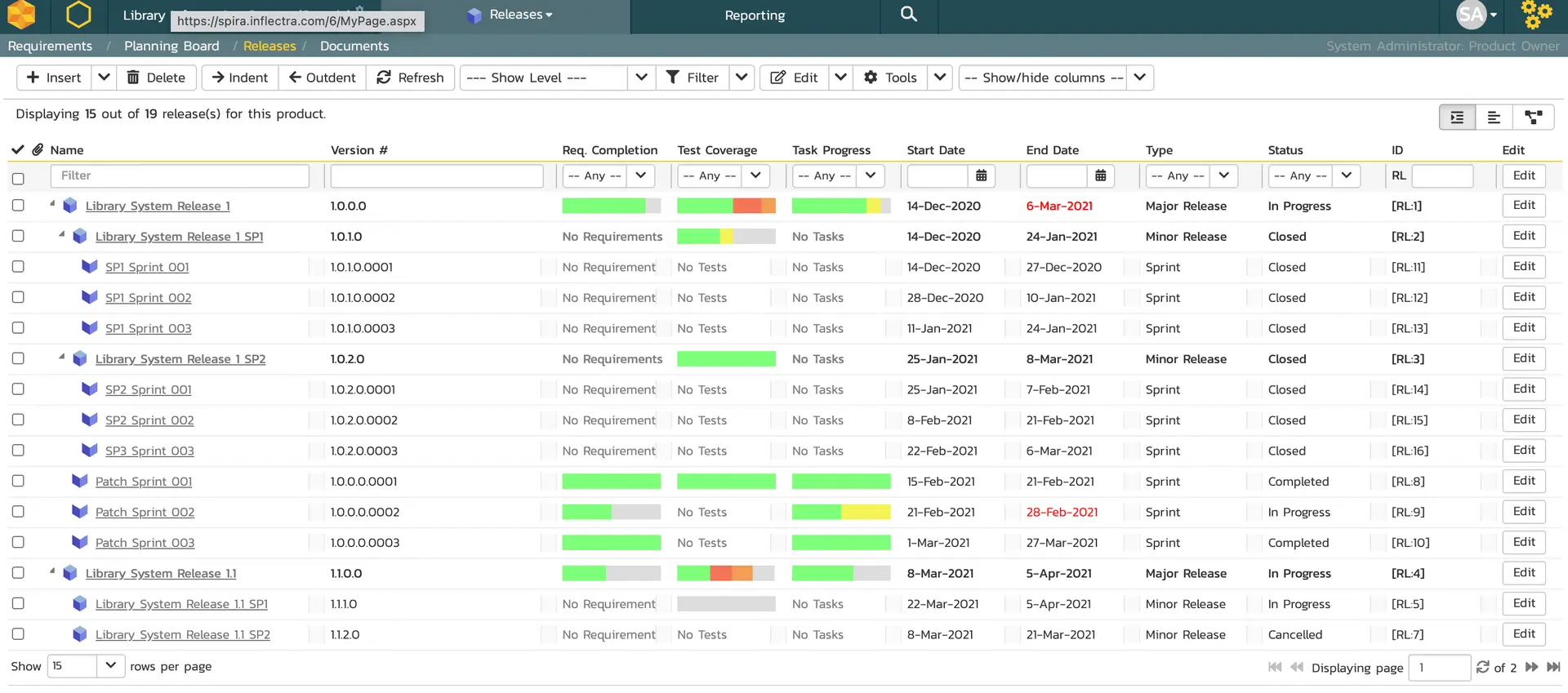Collapse the Library System Release 1 SP2 node
Screen dimensions: 1568x693
tap(62, 358)
